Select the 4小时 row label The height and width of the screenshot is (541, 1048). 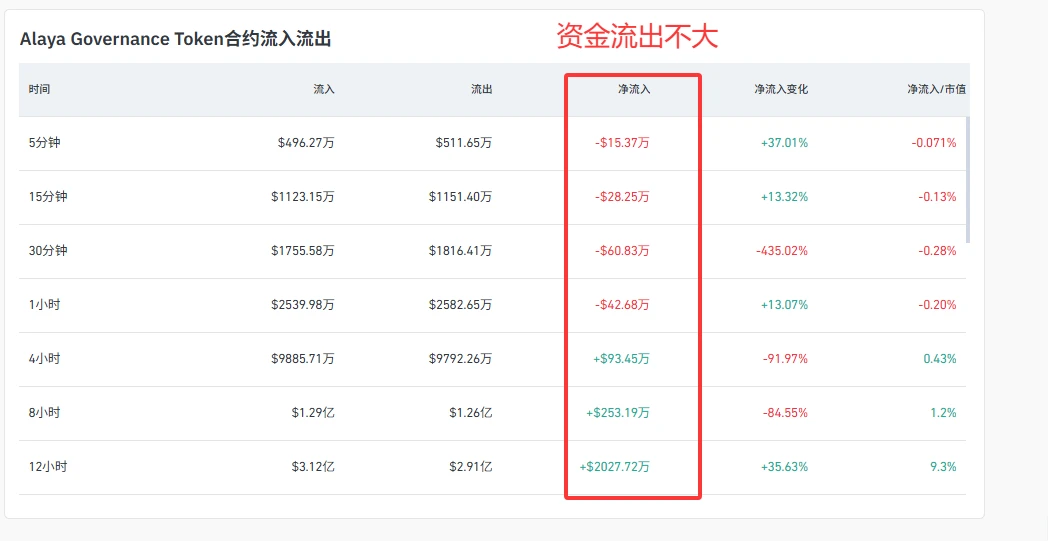tap(44, 358)
